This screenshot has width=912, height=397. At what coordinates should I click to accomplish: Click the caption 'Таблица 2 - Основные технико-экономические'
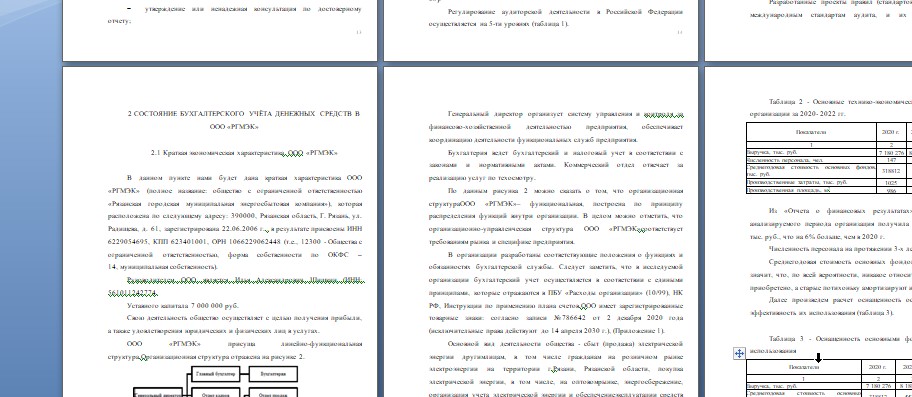840,101
